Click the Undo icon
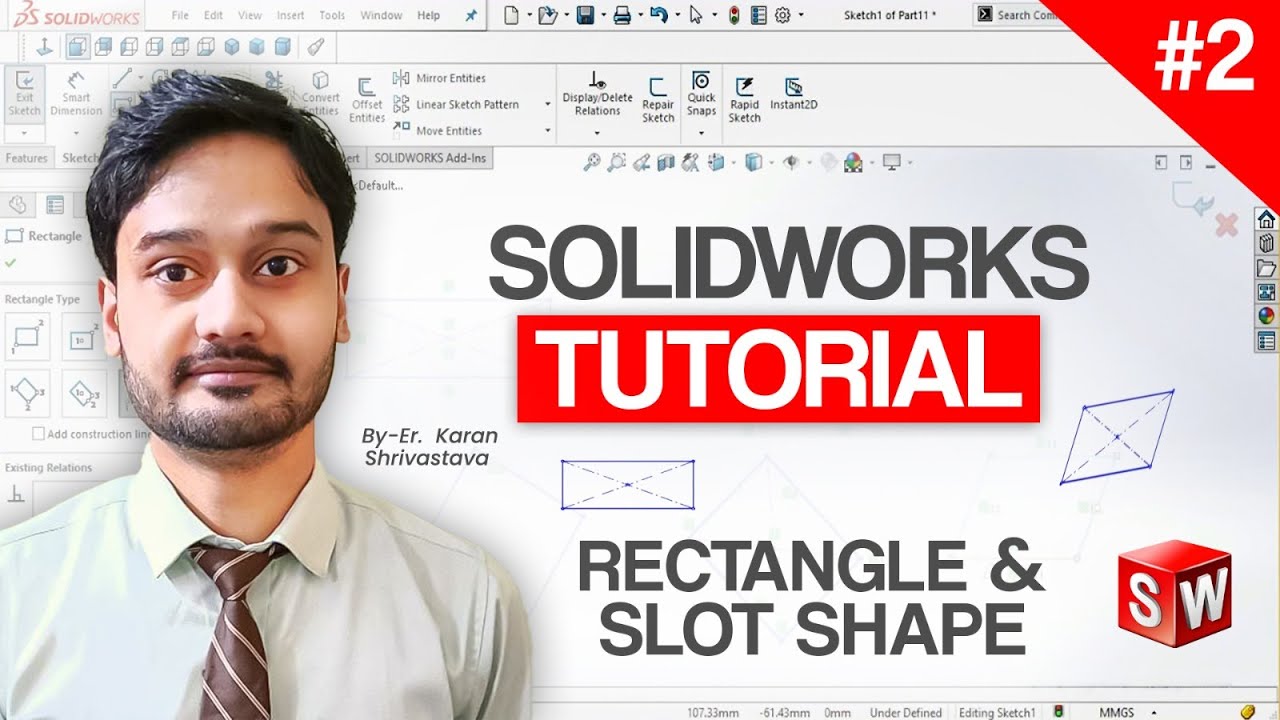The height and width of the screenshot is (720, 1280). [x=657, y=15]
